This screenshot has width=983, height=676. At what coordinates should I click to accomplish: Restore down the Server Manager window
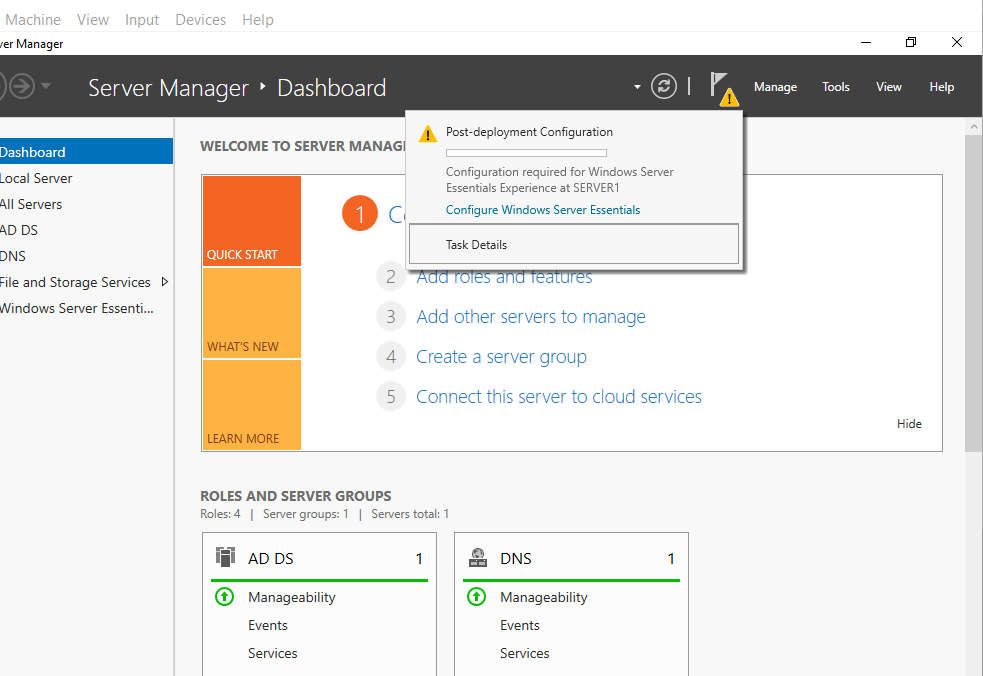click(911, 42)
